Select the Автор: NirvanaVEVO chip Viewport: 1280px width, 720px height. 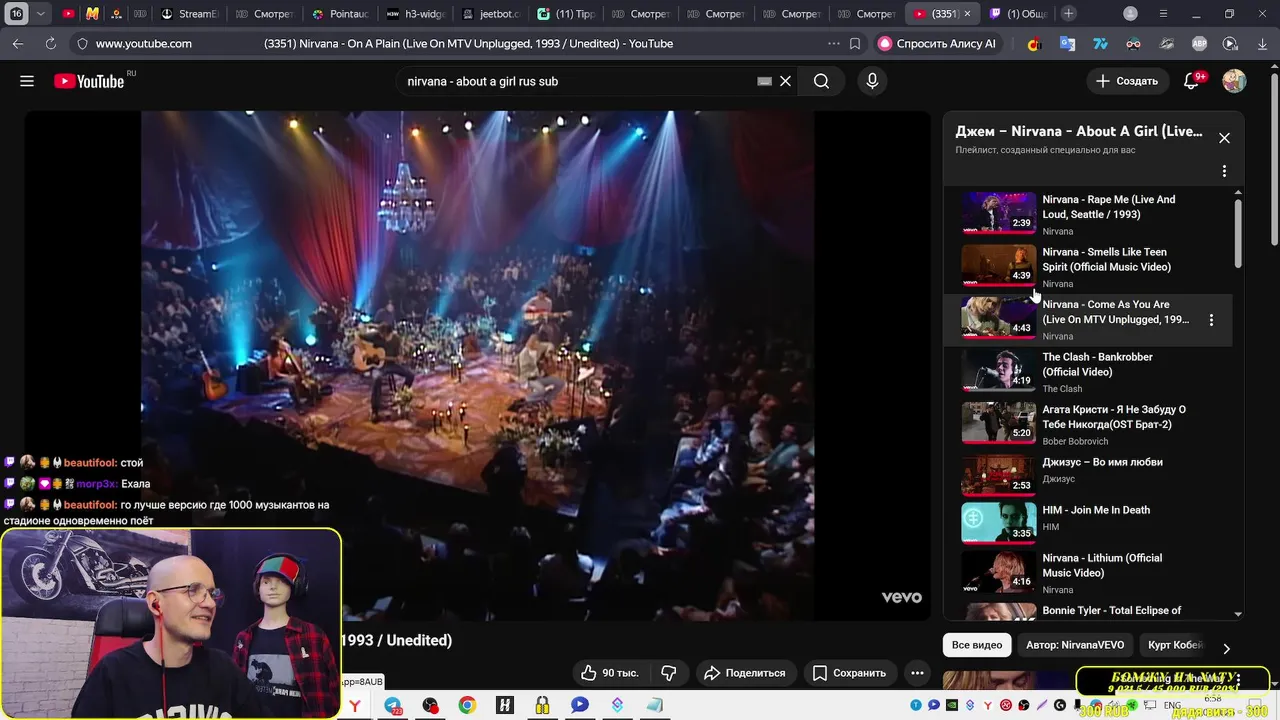point(1075,645)
